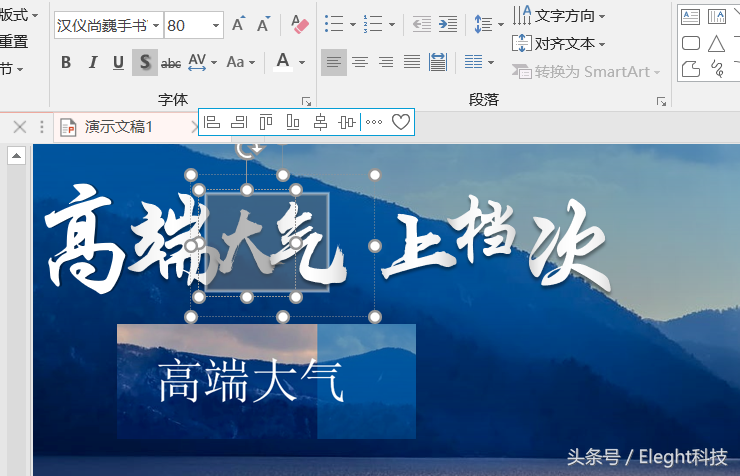Justify the paragraph text
Viewport: 740px width, 476px height.
tap(412, 62)
